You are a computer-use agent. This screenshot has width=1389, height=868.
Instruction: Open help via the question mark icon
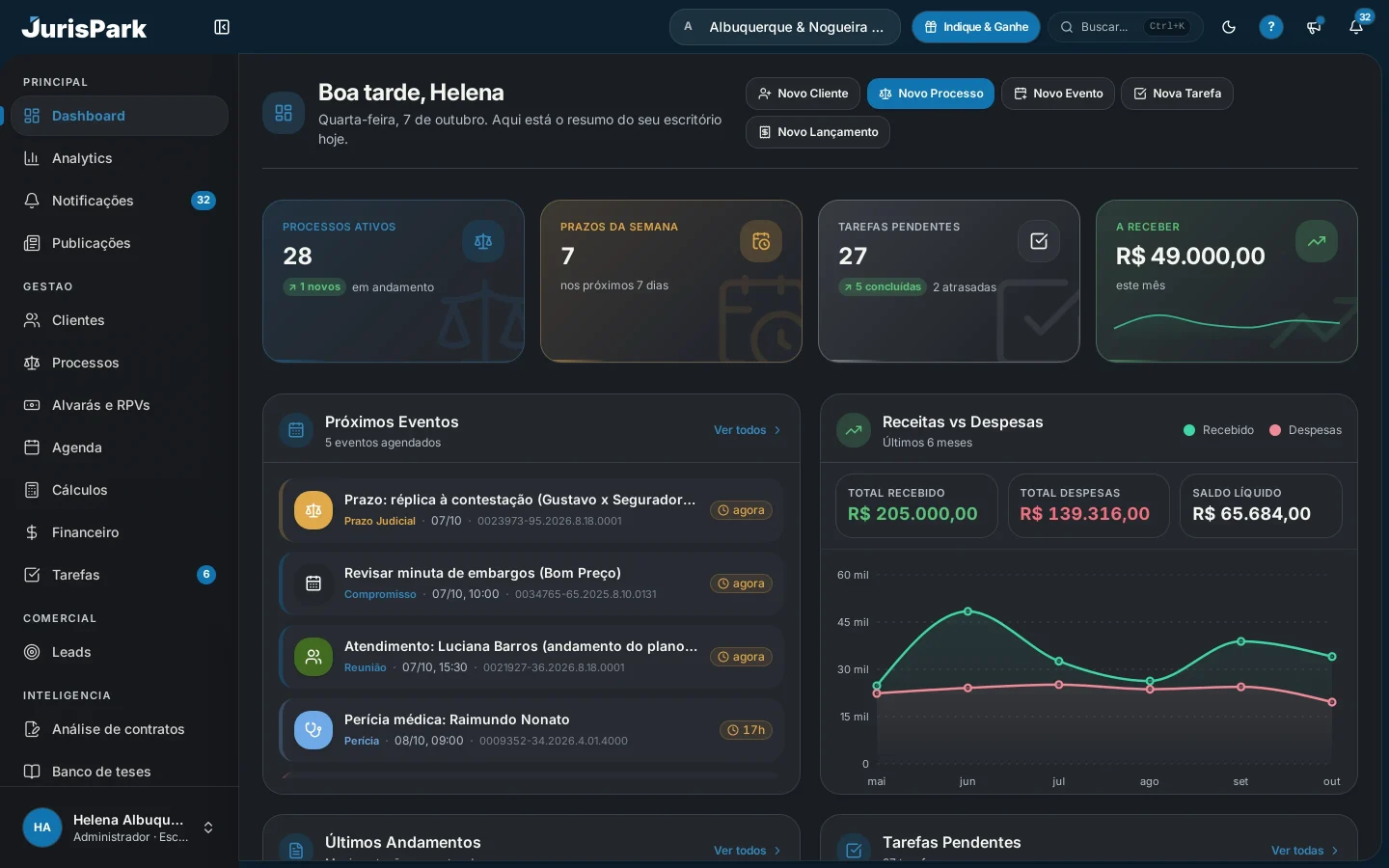point(1271,27)
